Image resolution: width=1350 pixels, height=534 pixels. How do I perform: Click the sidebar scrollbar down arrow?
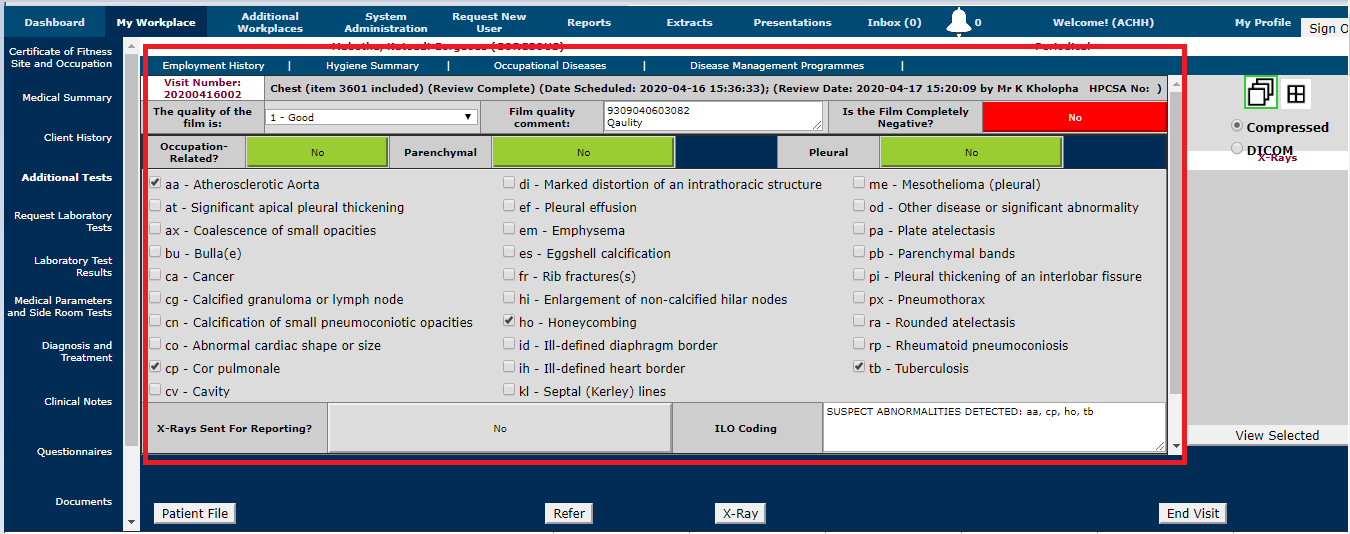point(131,522)
